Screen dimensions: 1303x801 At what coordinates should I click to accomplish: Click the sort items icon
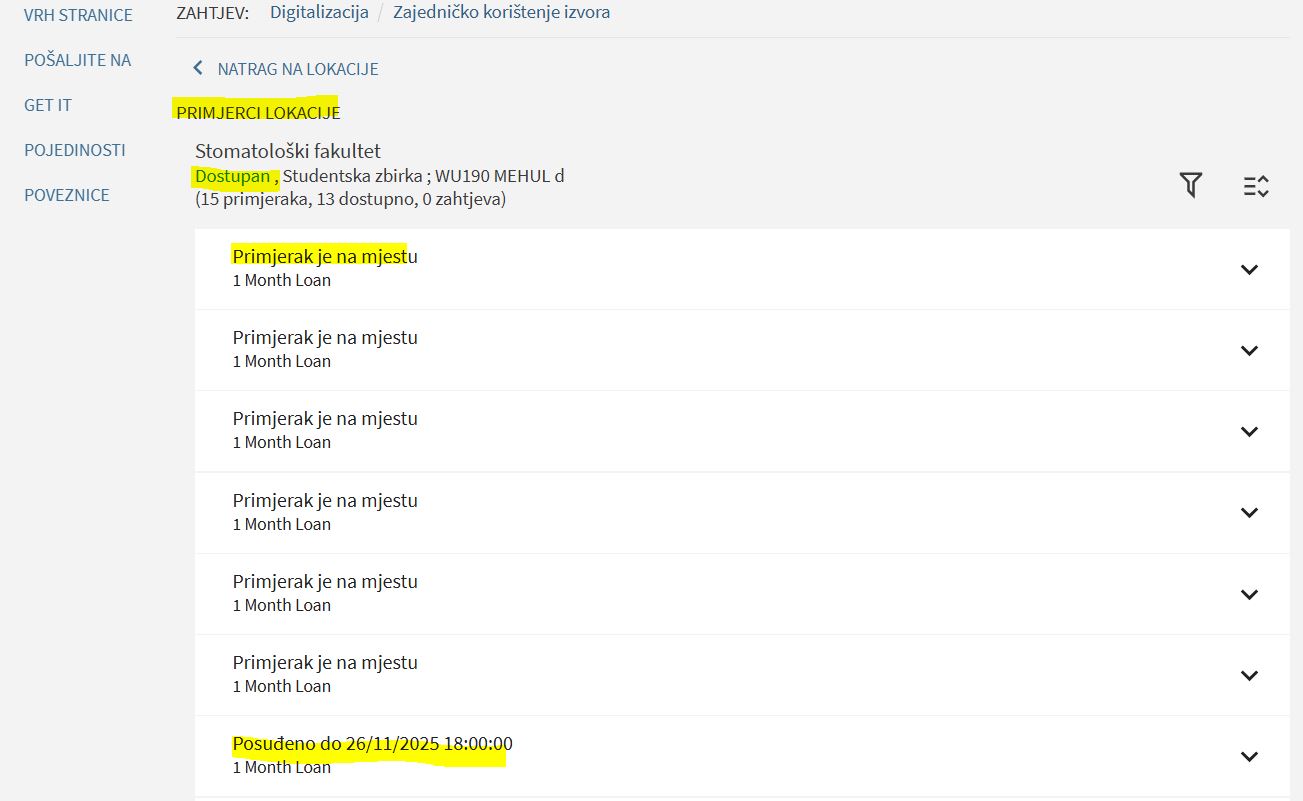coord(1256,186)
